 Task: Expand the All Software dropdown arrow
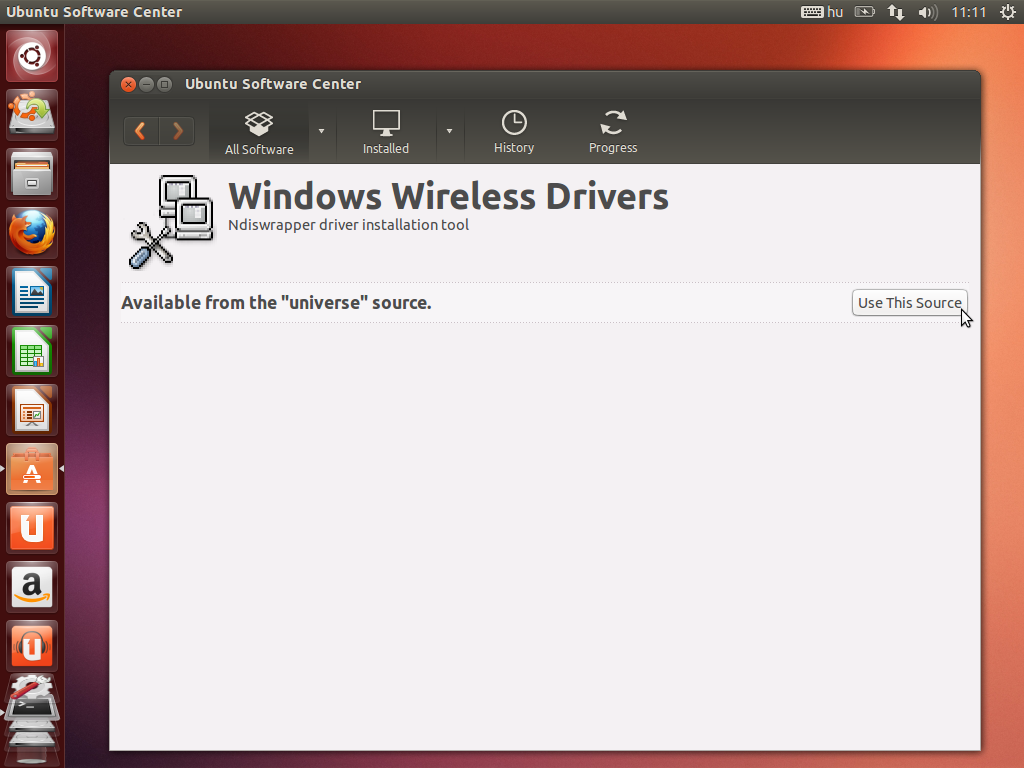pyautogui.click(x=321, y=131)
